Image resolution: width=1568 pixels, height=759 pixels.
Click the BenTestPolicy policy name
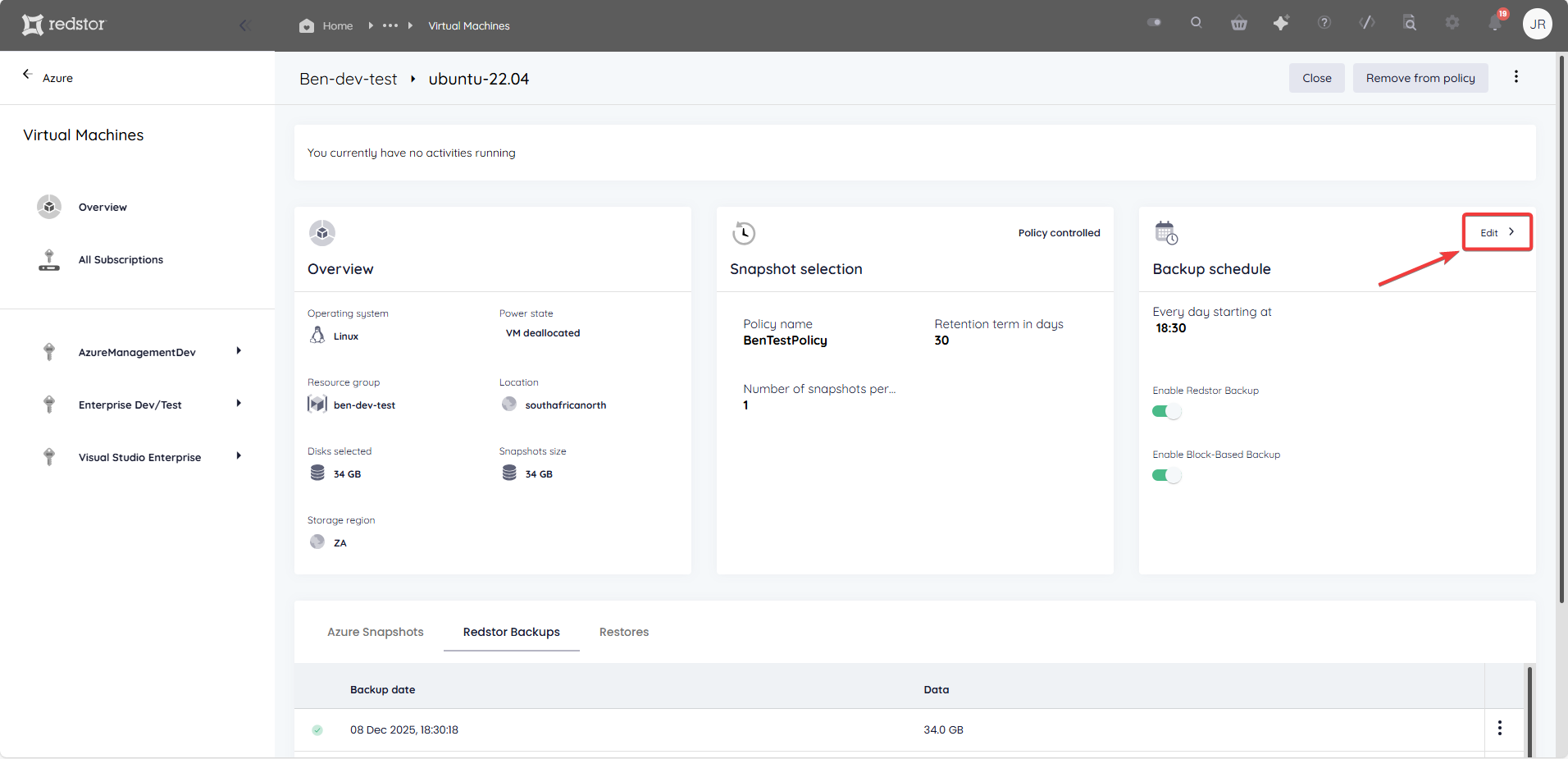[785, 341]
